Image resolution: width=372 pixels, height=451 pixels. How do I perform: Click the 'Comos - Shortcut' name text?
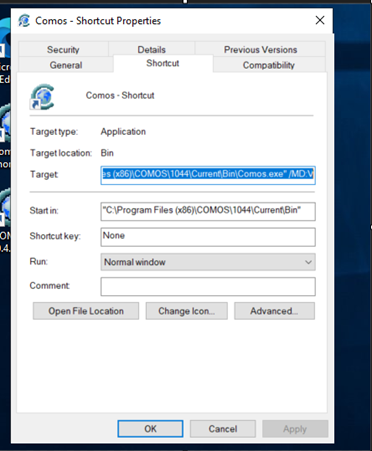[x=120, y=95]
